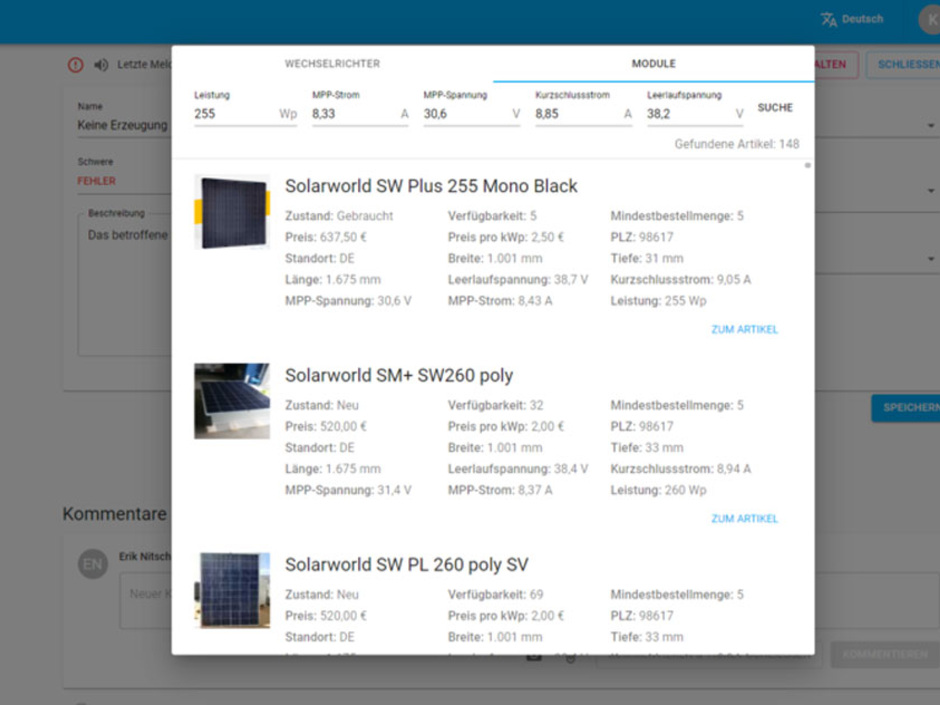
Task: Open ZUM ARTIKEL for SW Plus 255 Mono Black
Action: point(743,328)
